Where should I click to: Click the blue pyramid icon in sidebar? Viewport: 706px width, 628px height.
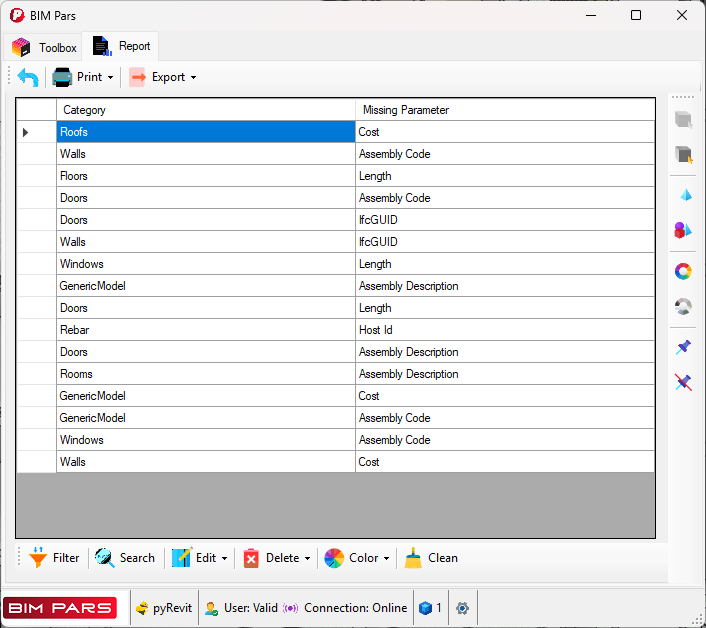[x=684, y=195]
